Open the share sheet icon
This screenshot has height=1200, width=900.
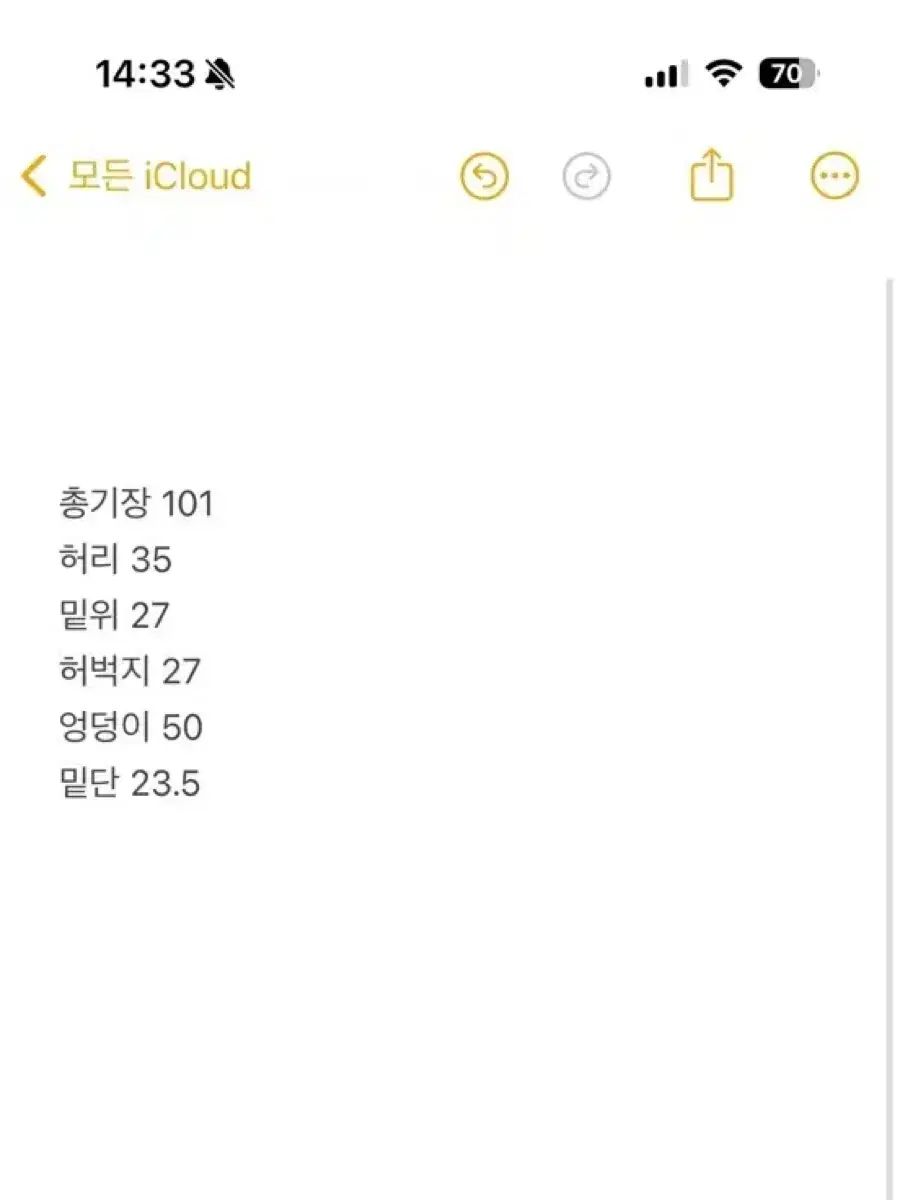[x=712, y=176]
